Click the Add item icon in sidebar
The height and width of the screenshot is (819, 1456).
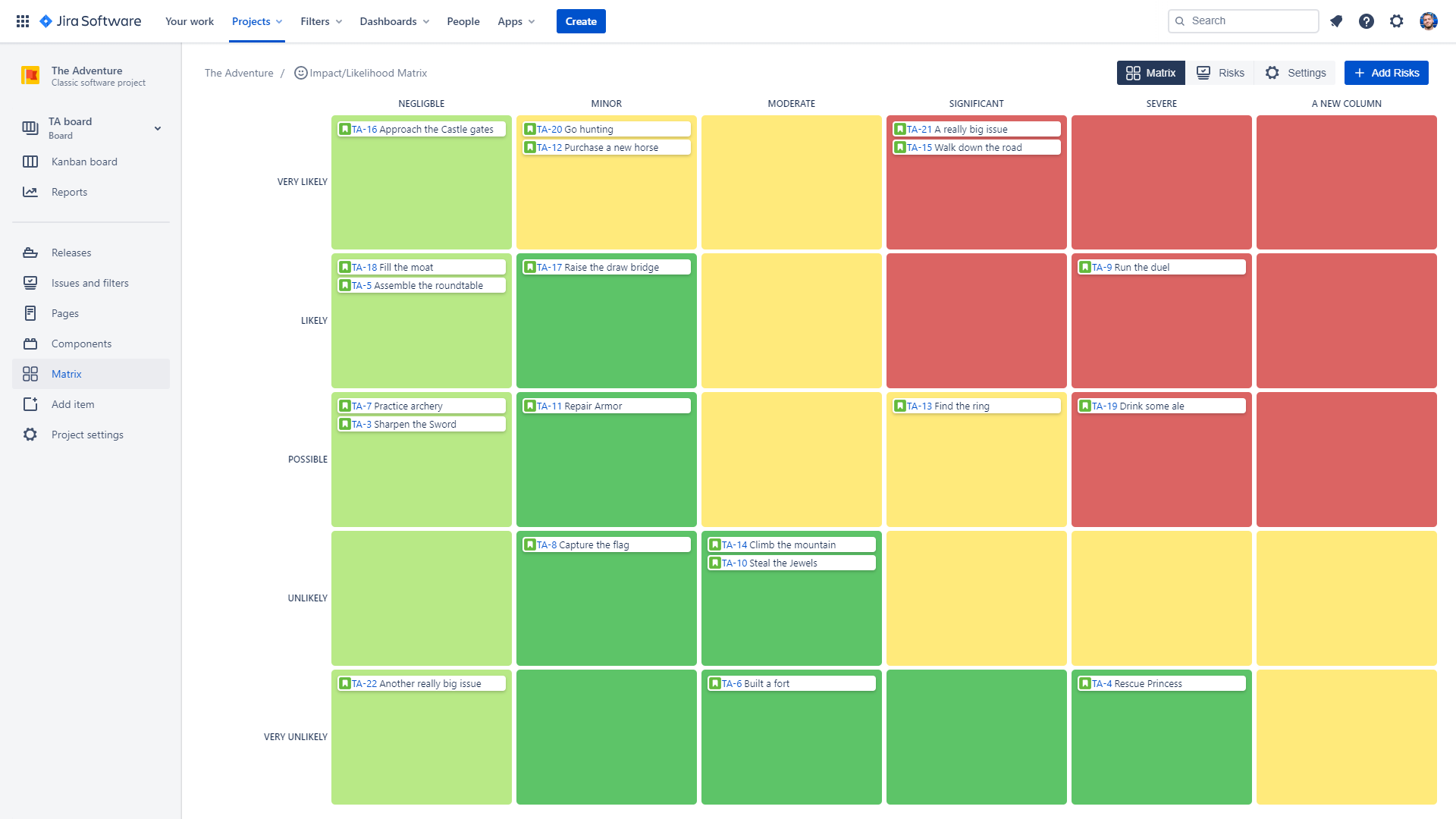pos(30,404)
